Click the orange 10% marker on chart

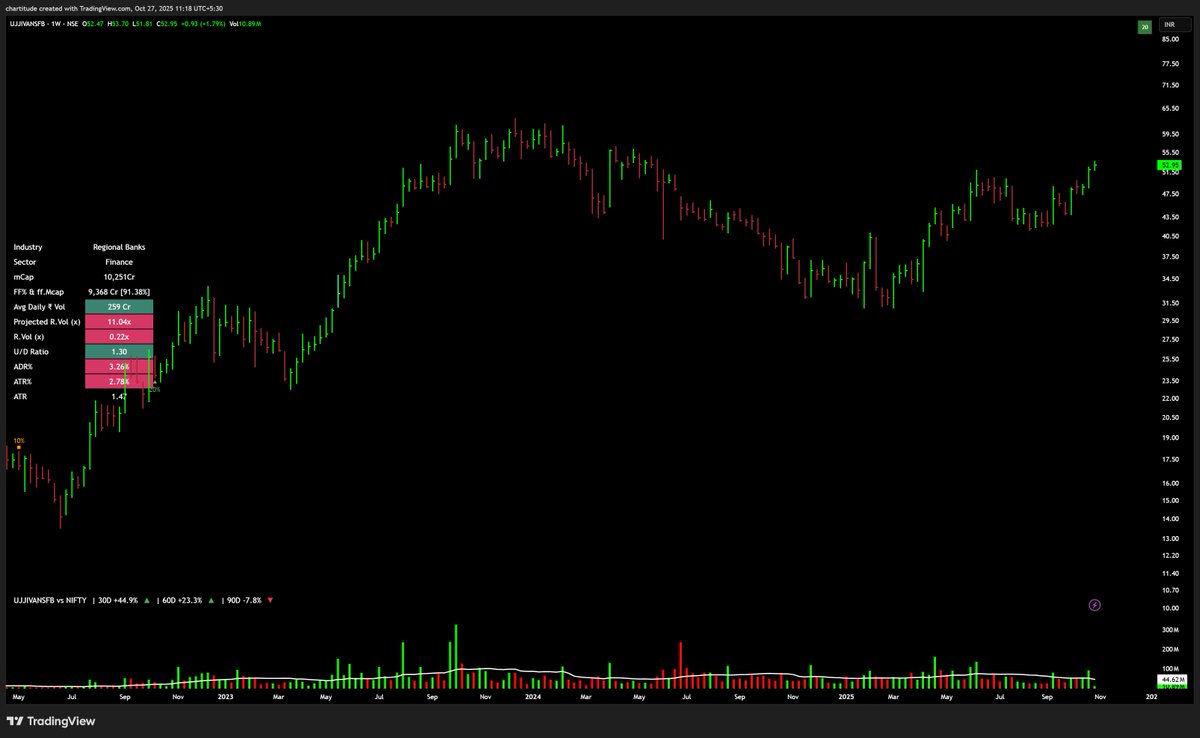pyautogui.click(x=18, y=442)
